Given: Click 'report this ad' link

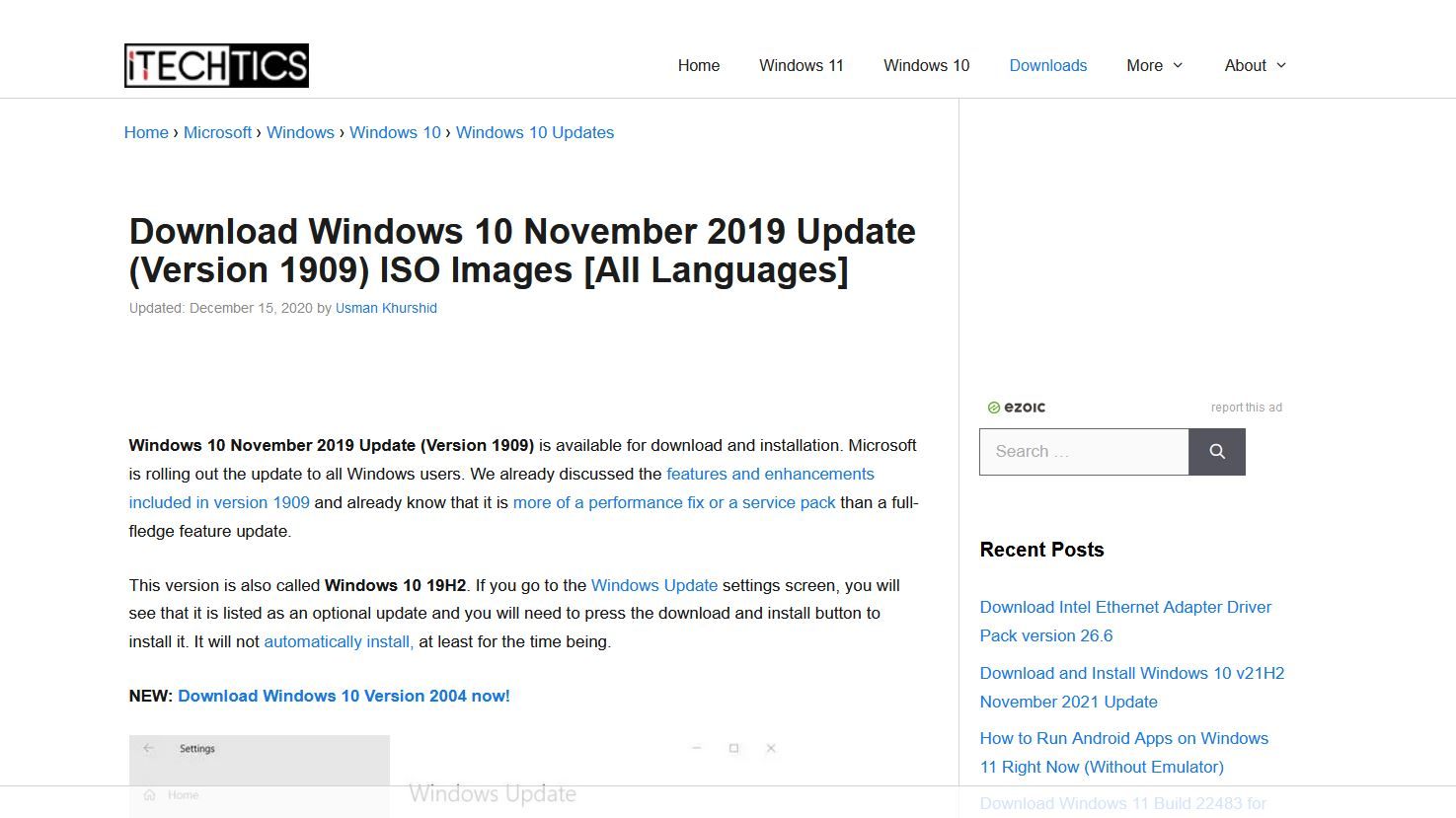Looking at the screenshot, I should [1247, 408].
